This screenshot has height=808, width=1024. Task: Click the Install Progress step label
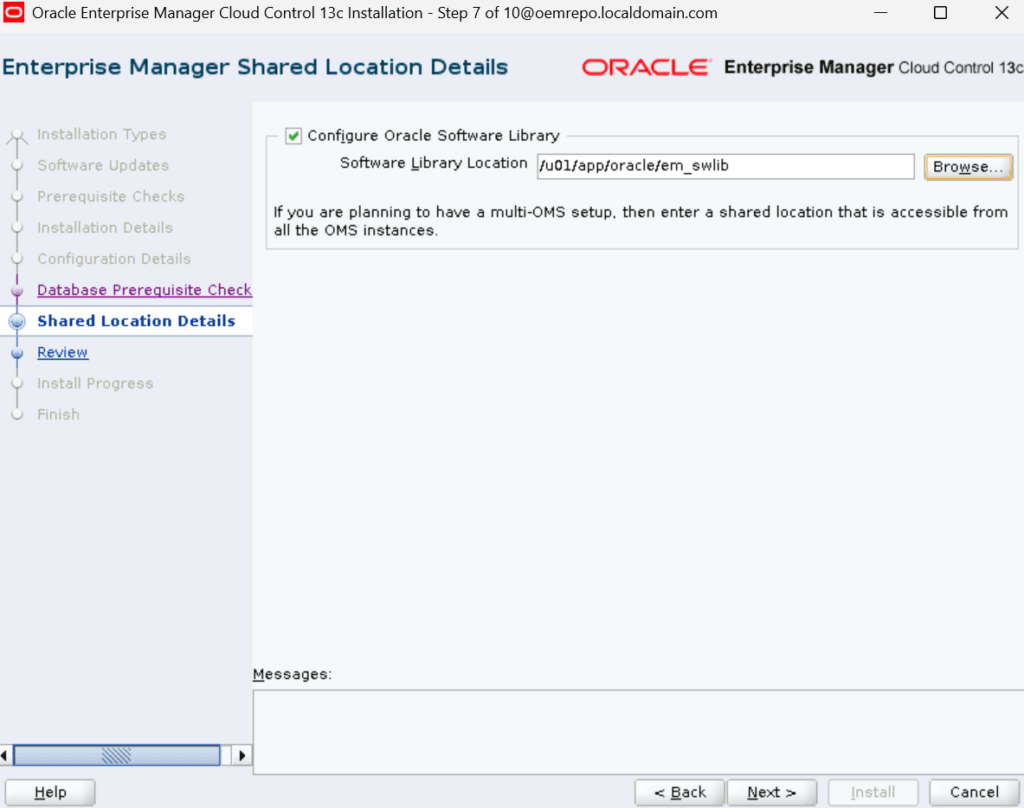[x=95, y=383]
